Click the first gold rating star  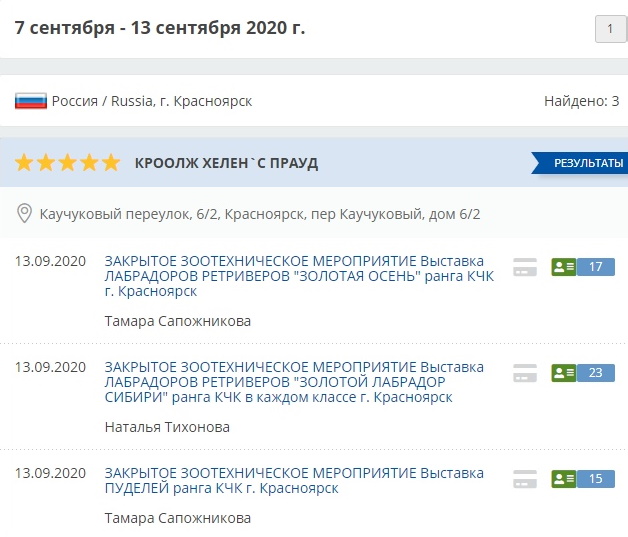pyautogui.click(x=24, y=163)
